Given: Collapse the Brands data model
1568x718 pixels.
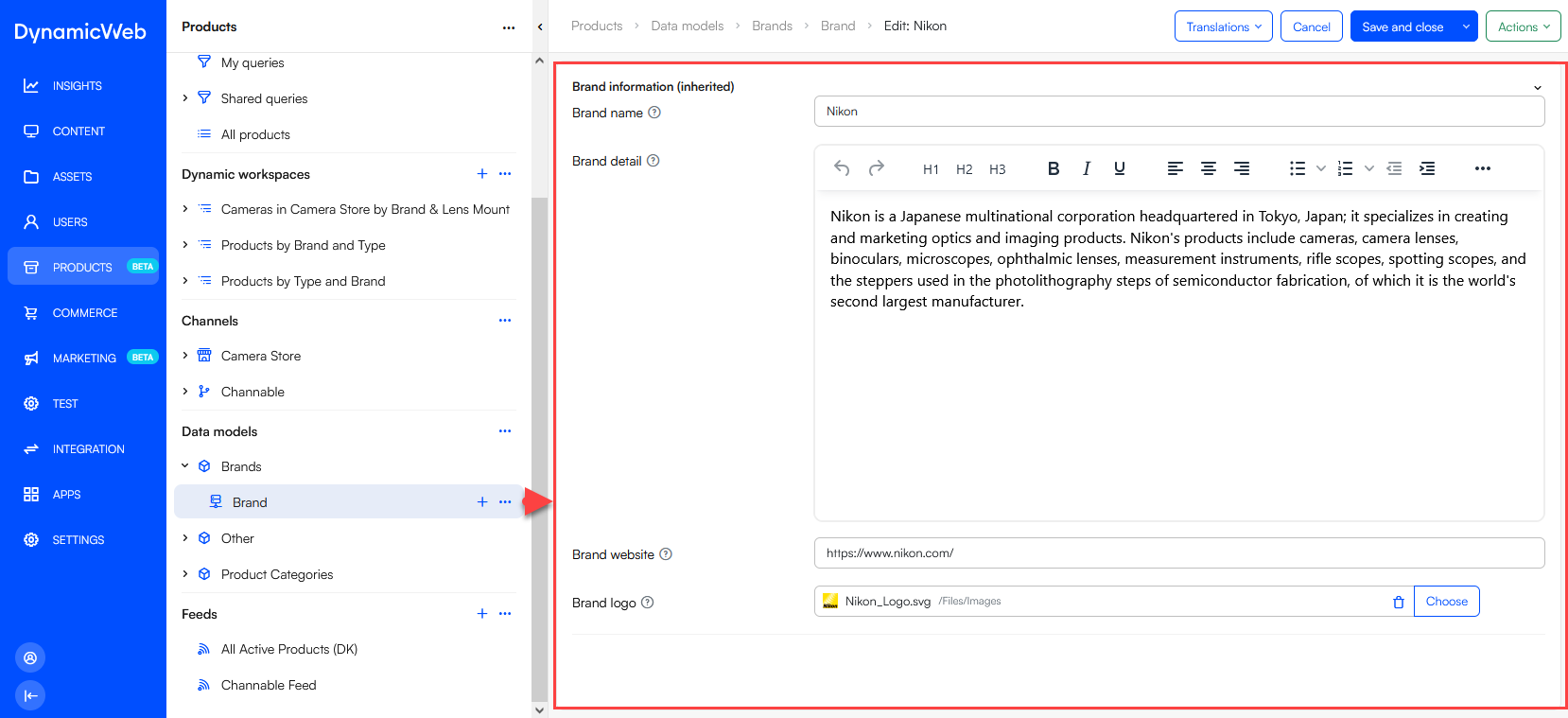Looking at the screenshot, I should point(185,466).
